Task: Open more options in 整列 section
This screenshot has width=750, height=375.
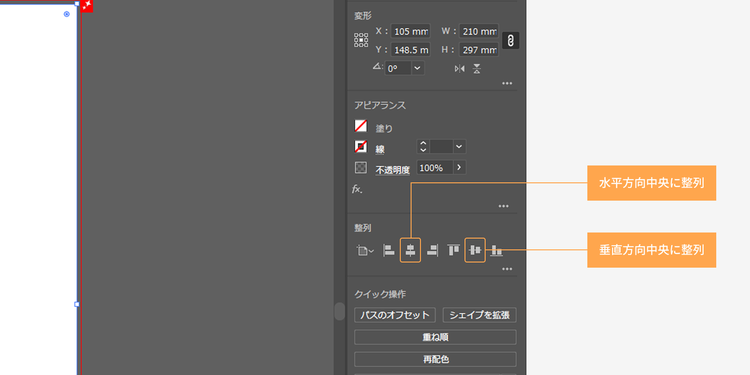Action: click(x=507, y=269)
